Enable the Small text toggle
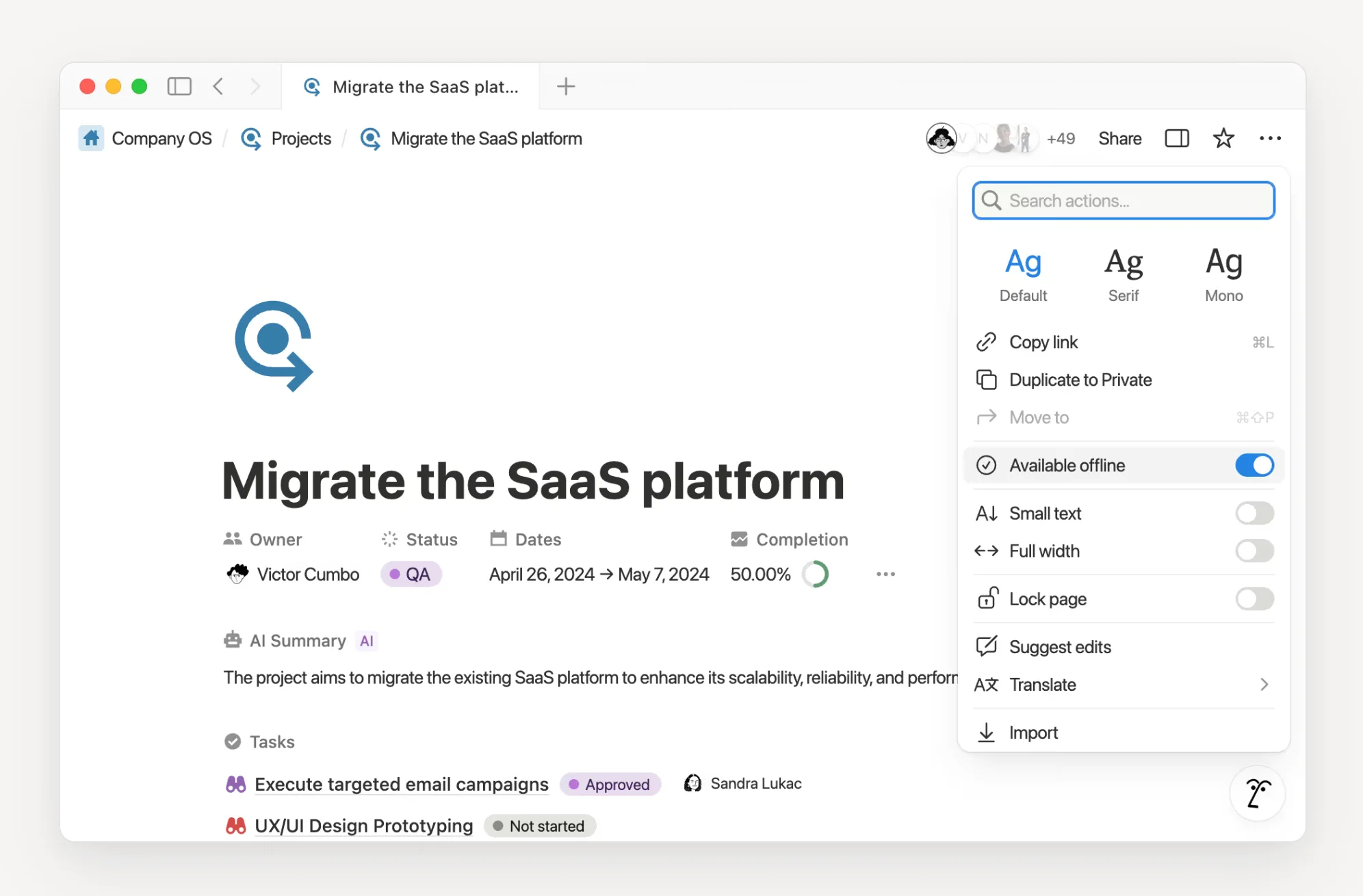The image size is (1363, 896). pos(1254,513)
